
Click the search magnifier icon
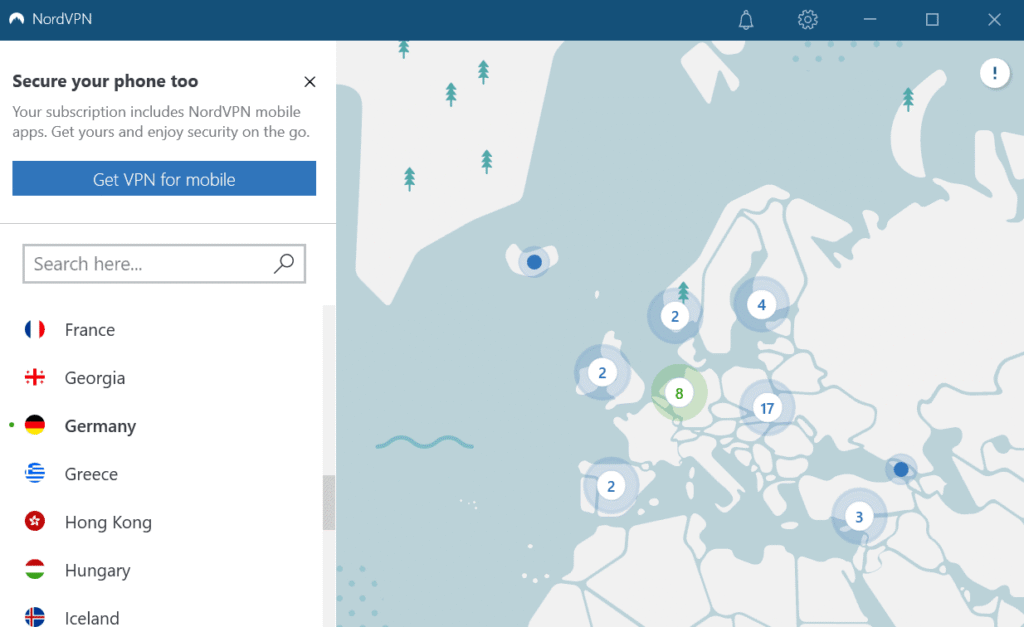286,263
